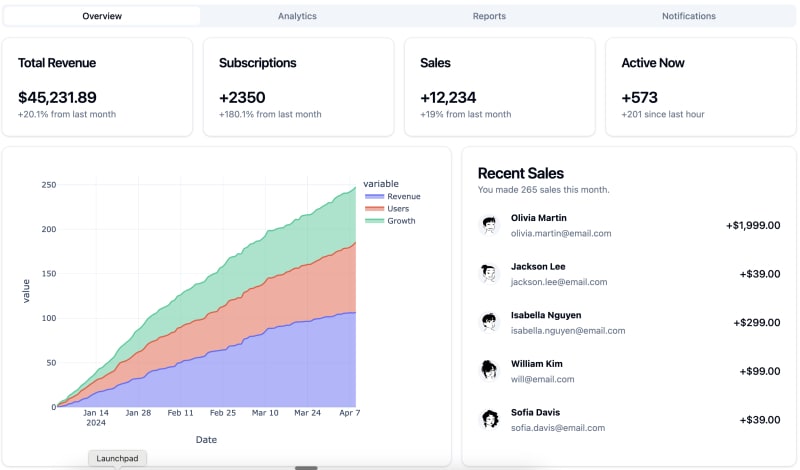Click Olivia Martin's avatar icon

point(489,225)
